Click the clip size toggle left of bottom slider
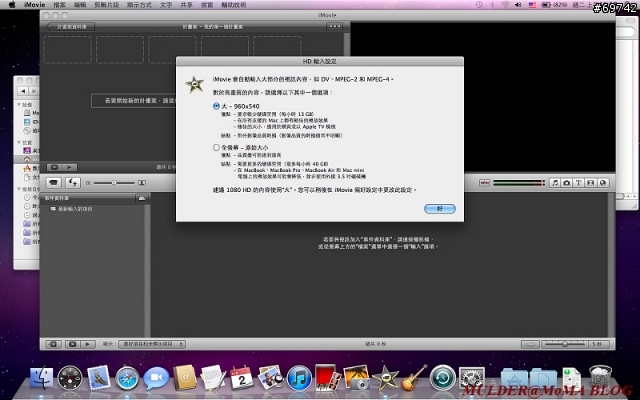The image size is (640, 400). coord(530,344)
